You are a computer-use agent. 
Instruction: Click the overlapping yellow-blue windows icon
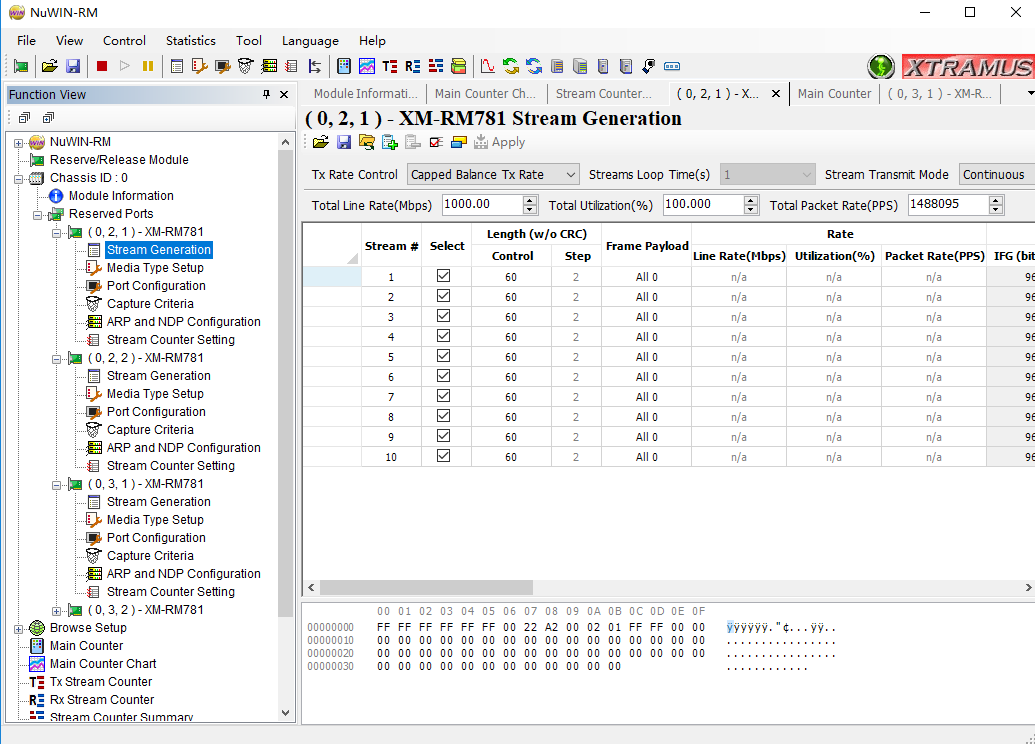(x=459, y=142)
